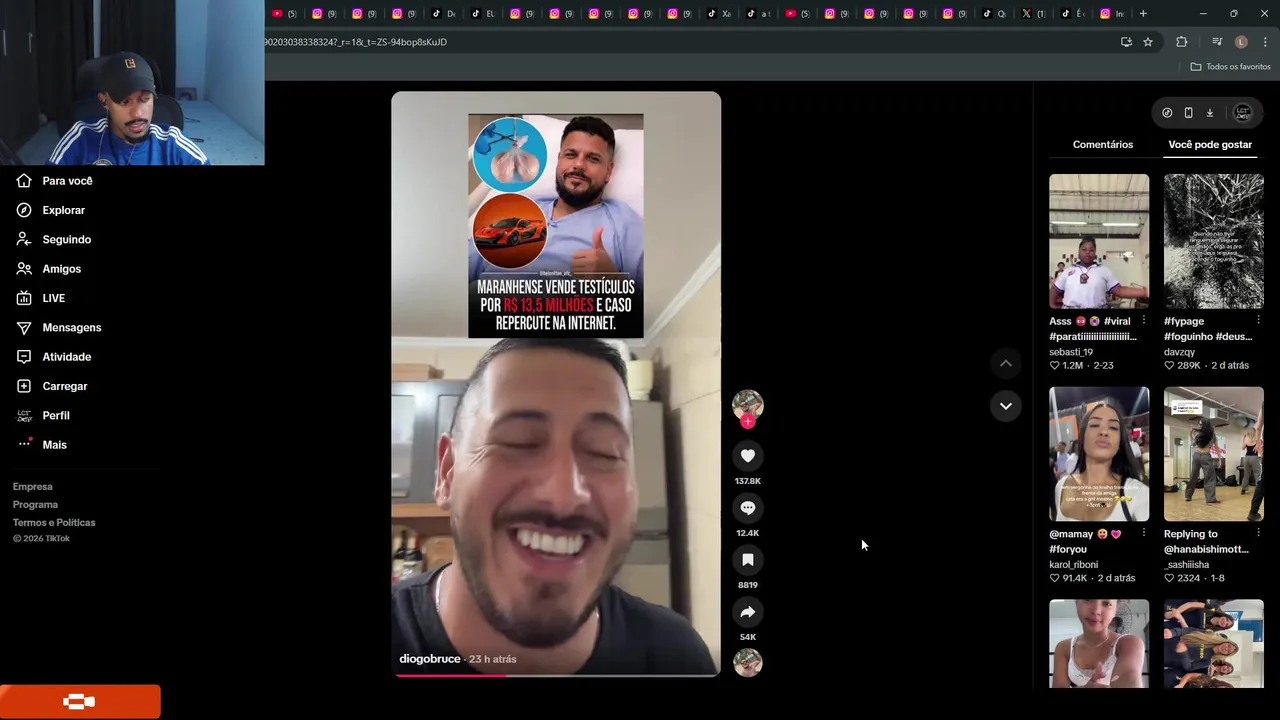Follow the creator with the red plus button
1280x720 pixels.
747,422
